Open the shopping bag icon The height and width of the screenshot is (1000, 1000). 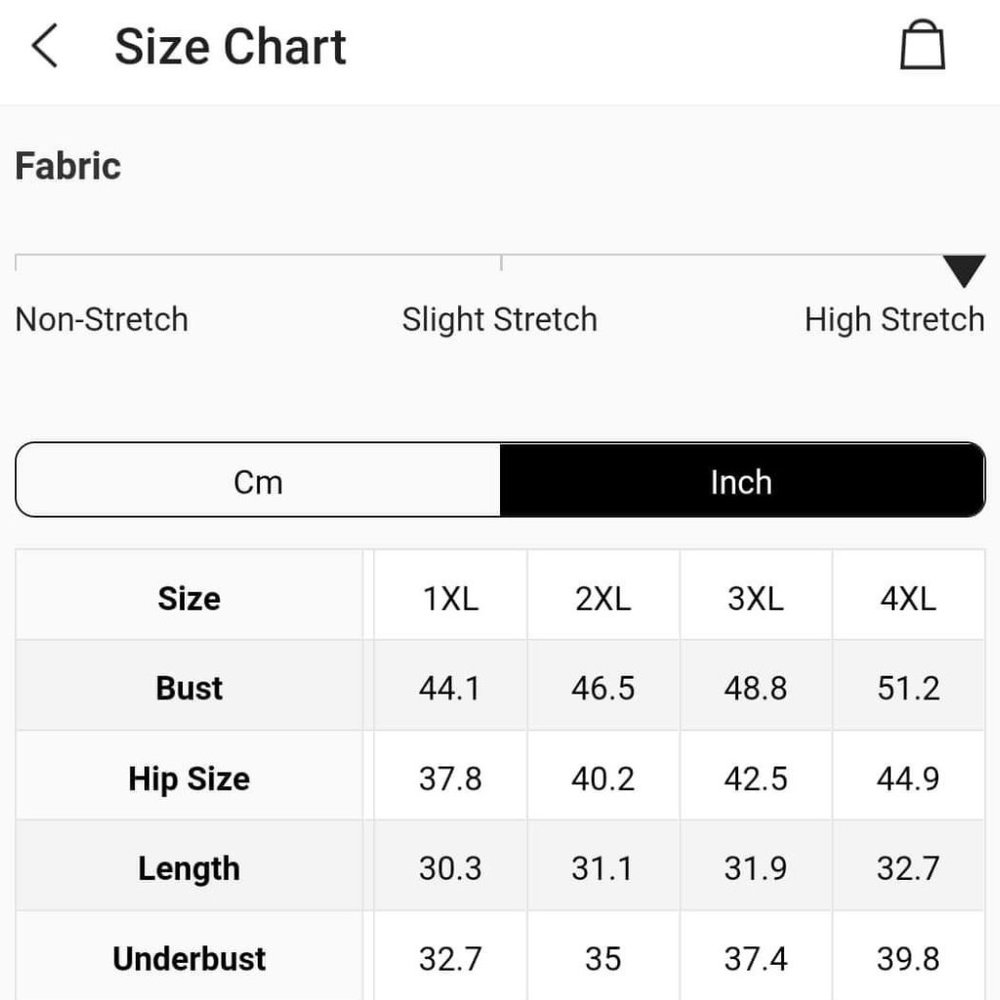[x=922, y=45]
